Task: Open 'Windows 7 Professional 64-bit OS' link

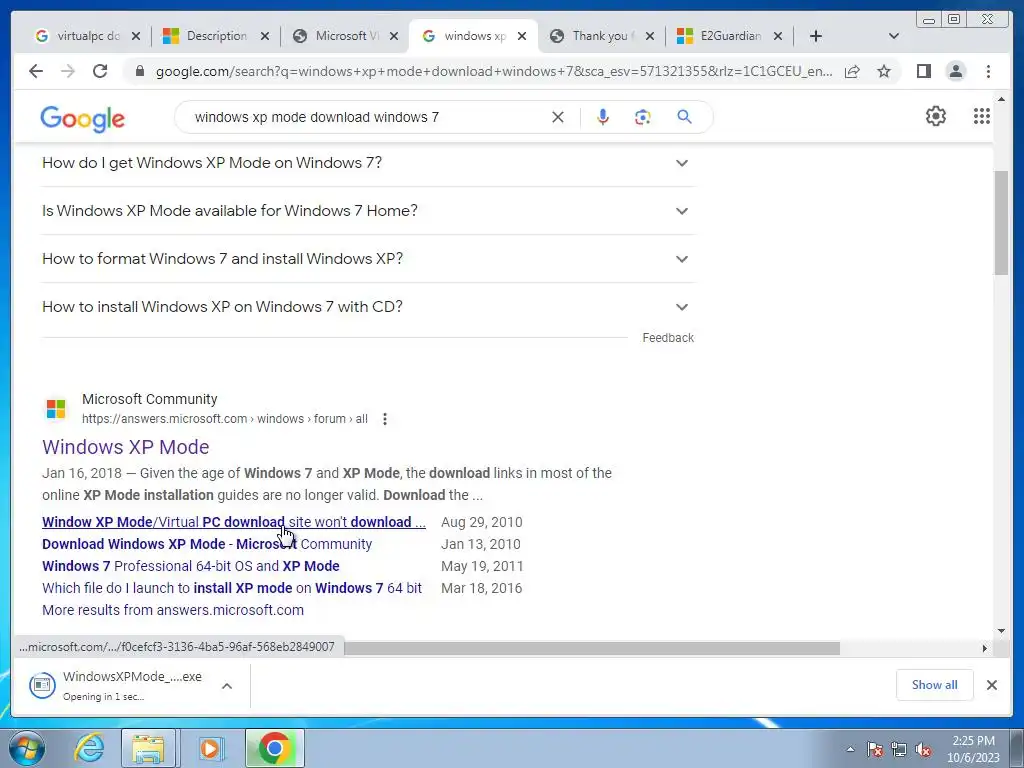Action: coord(191,566)
